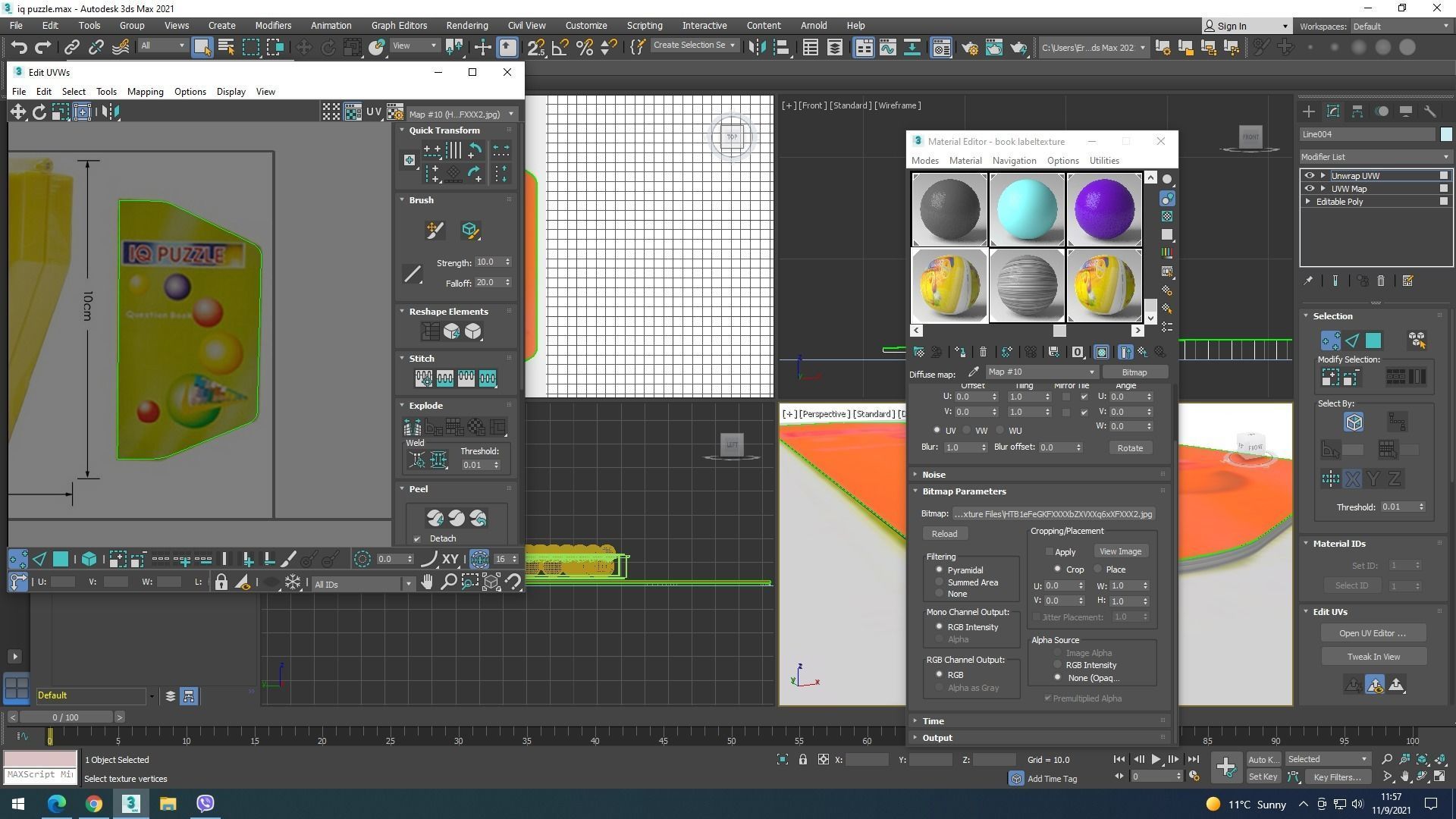
Task: Expand the Noise rollout
Action: (1040, 475)
